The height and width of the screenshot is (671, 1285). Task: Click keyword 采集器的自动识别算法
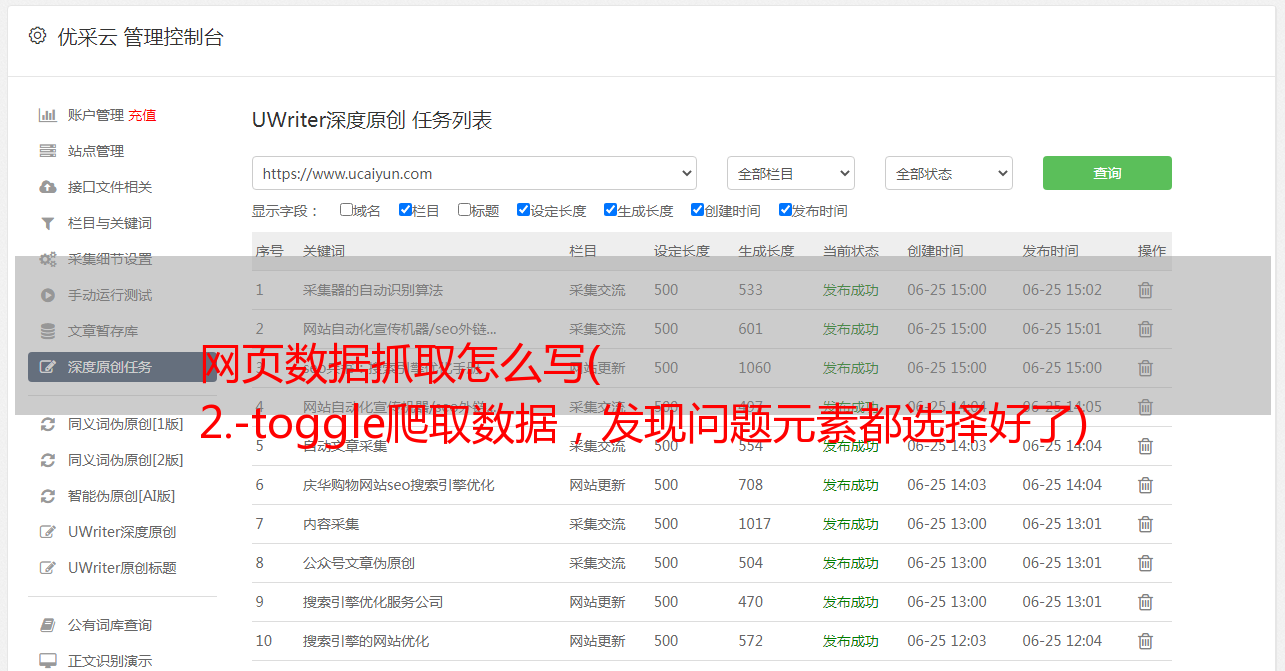click(373, 290)
